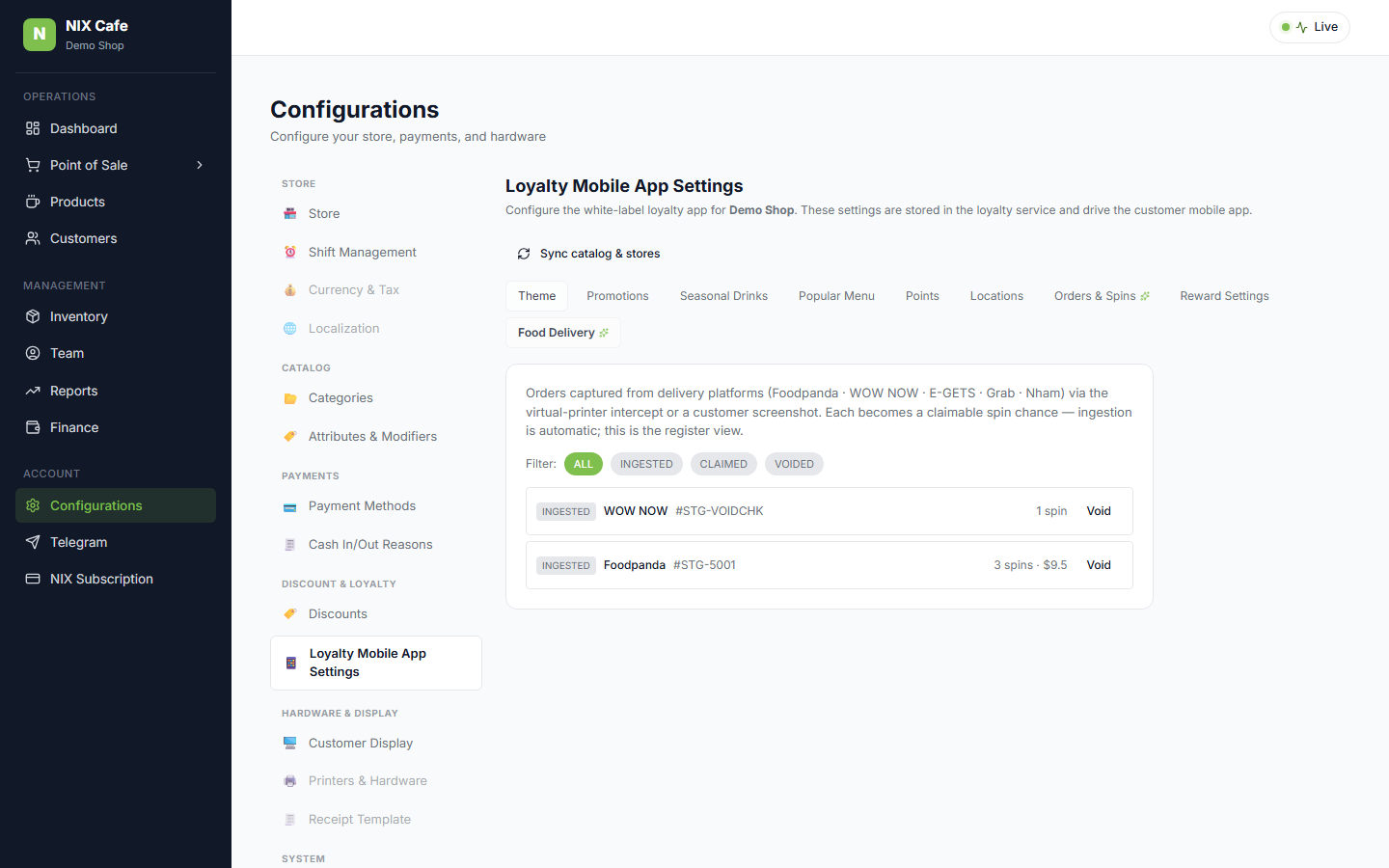Void the WOW NOW #STG-VOIDCHK order
The height and width of the screenshot is (868, 1389).
click(1099, 511)
